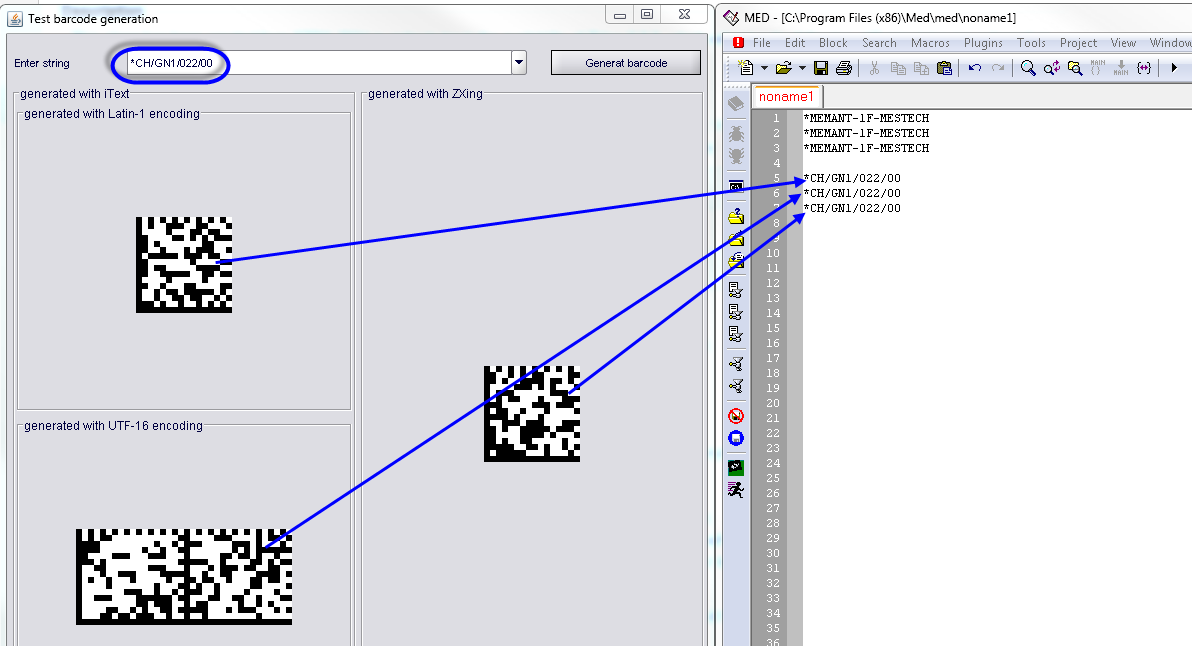Click the Enter string input field

coord(318,63)
